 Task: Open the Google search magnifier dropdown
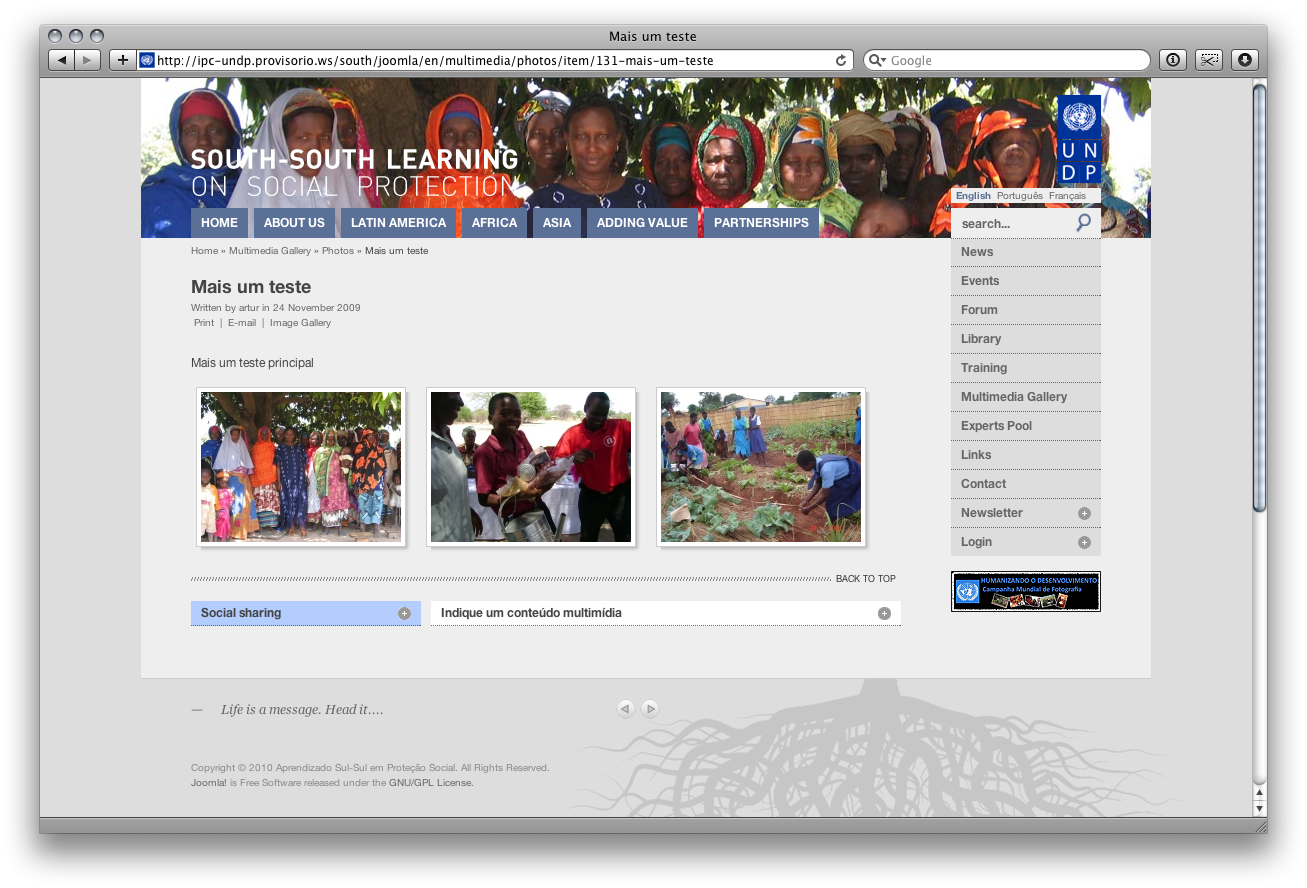[877, 60]
